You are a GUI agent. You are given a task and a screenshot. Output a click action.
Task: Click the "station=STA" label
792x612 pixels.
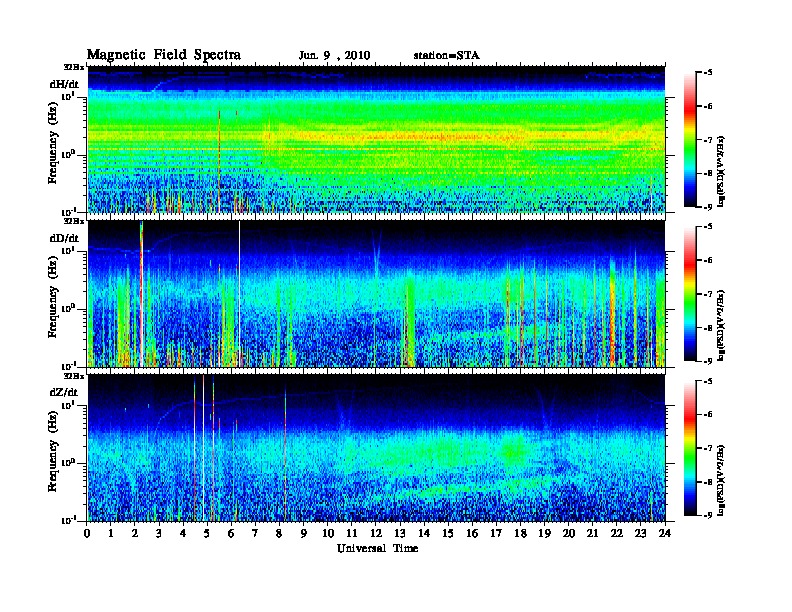[x=447, y=55]
